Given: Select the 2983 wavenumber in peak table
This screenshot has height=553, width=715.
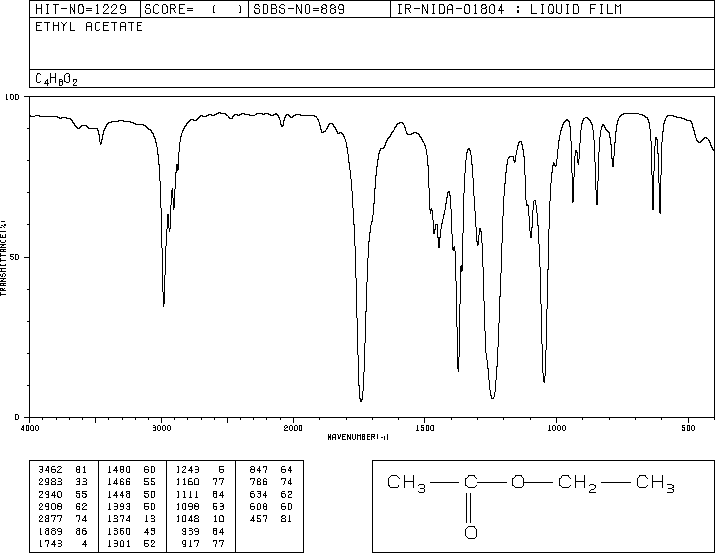Looking at the screenshot, I should pos(51,482).
